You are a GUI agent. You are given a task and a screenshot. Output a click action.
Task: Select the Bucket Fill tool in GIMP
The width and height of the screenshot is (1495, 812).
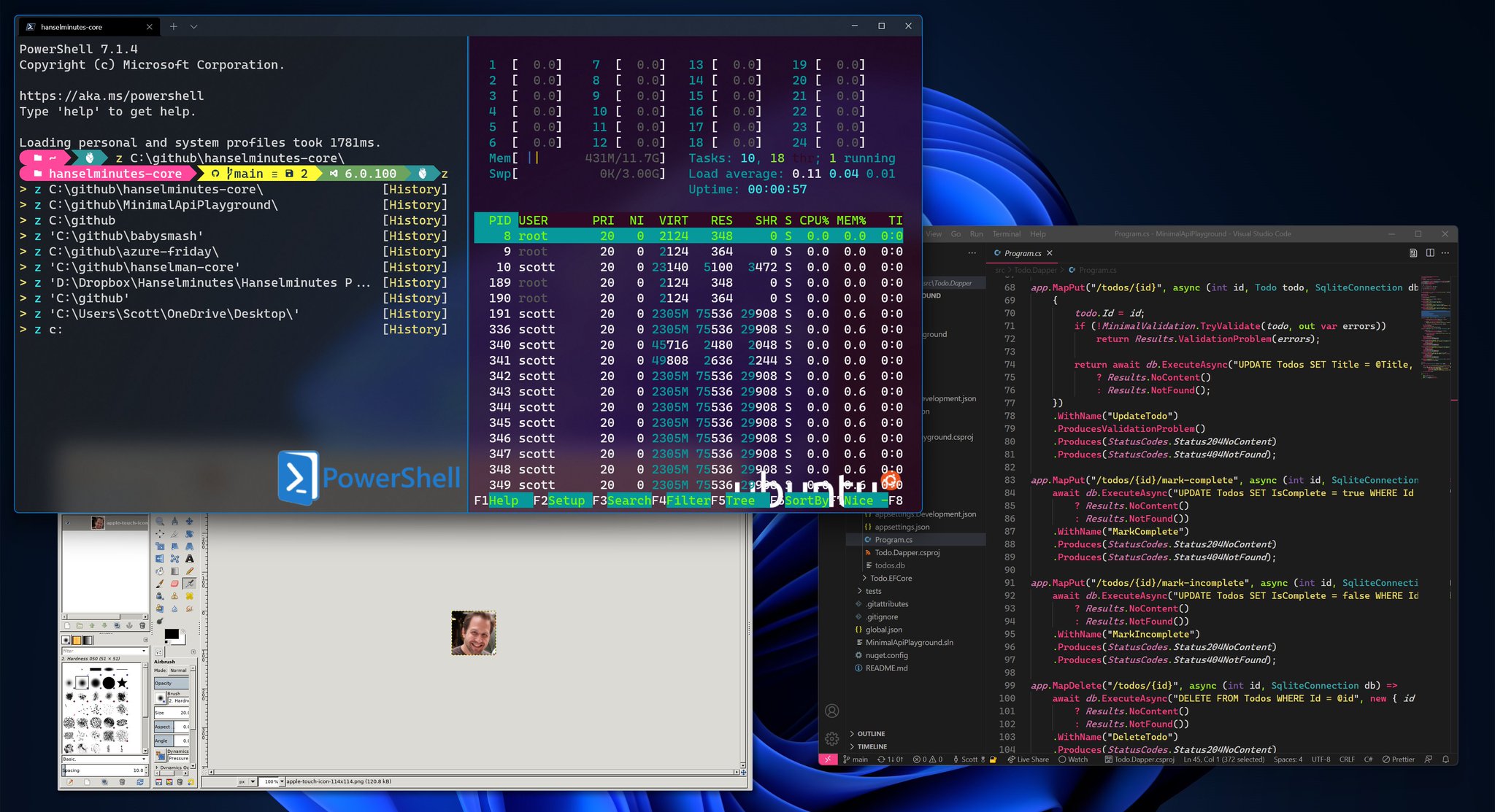pyautogui.click(x=160, y=571)
